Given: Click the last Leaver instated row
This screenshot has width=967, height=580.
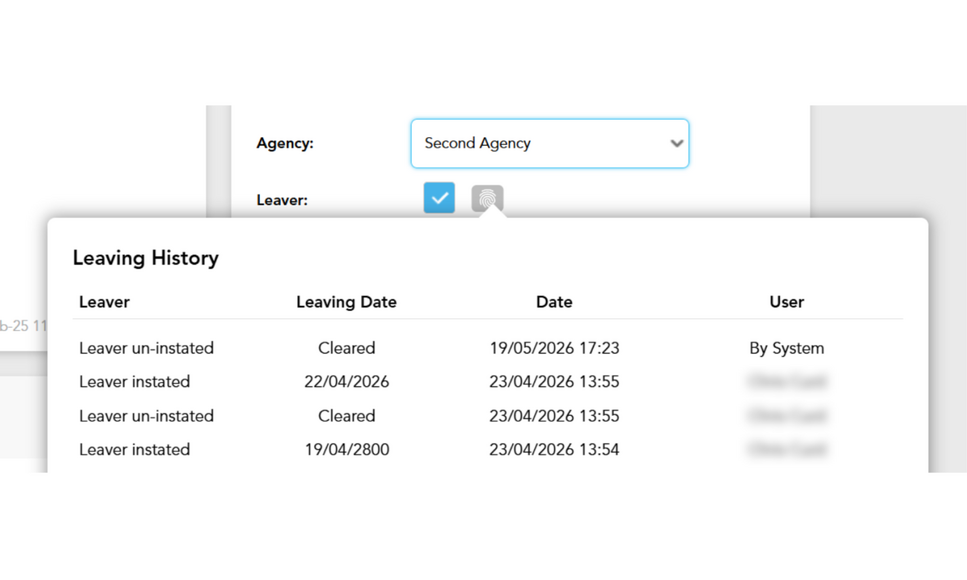Looking at the screenshot, I should 487,450.
